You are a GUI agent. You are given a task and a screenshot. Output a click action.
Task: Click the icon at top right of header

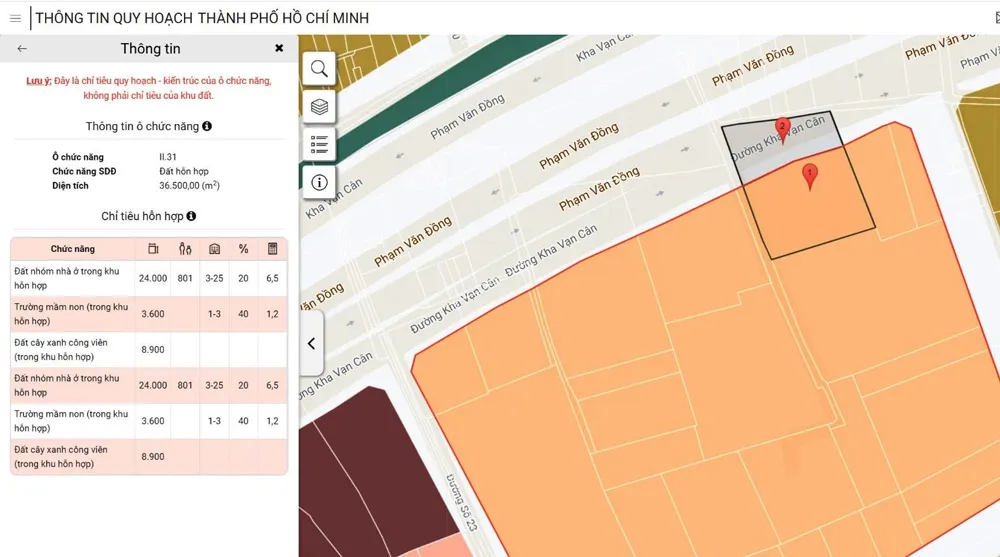(994, 18)
